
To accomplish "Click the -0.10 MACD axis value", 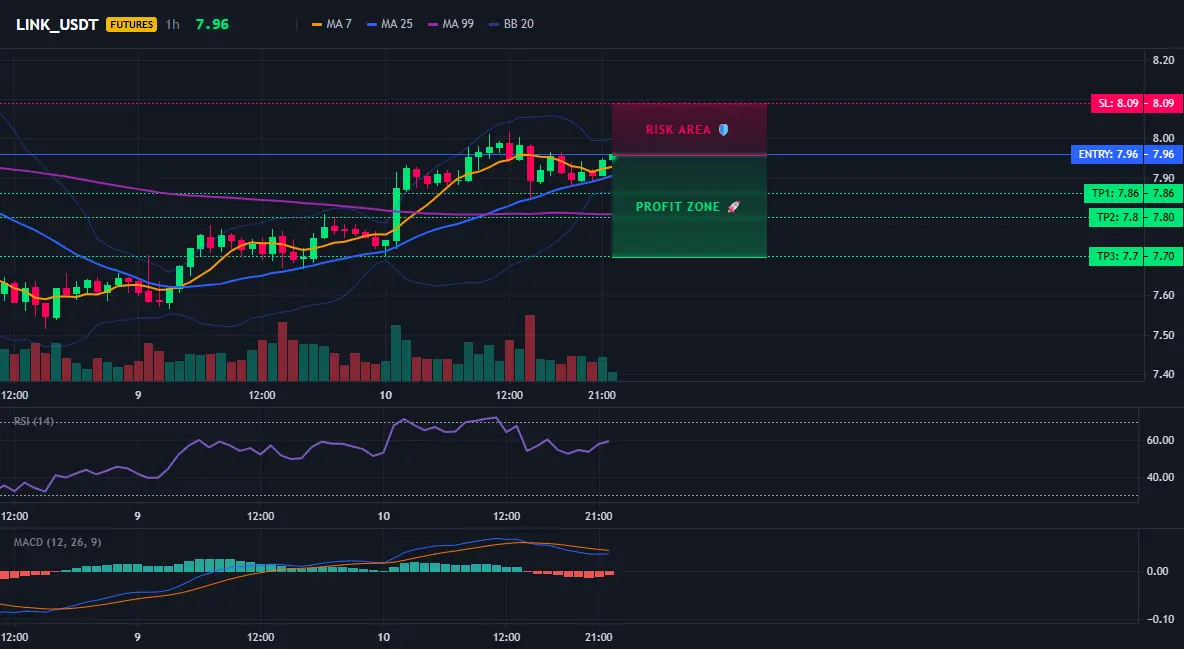I will 1159,619.
